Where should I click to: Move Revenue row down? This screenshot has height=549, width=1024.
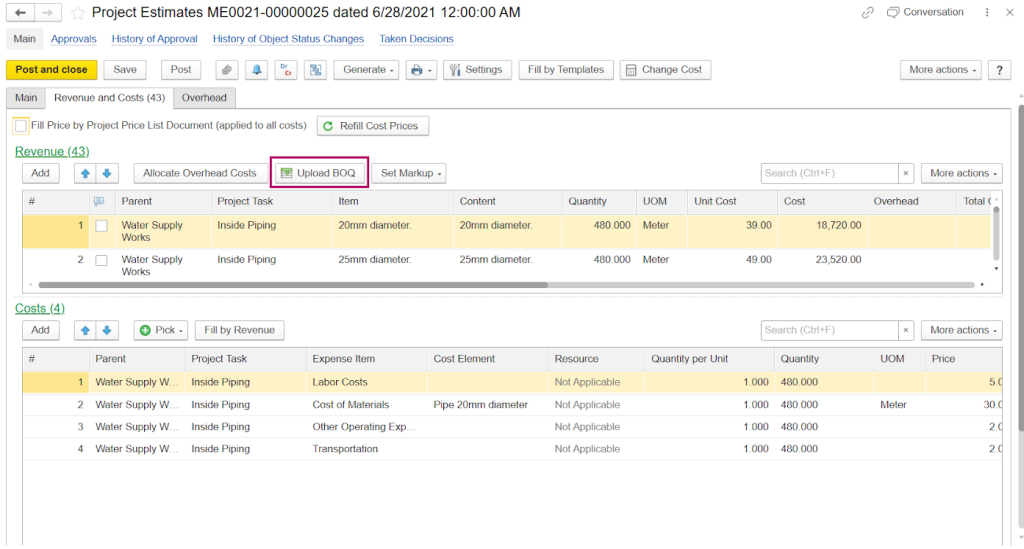106,173
